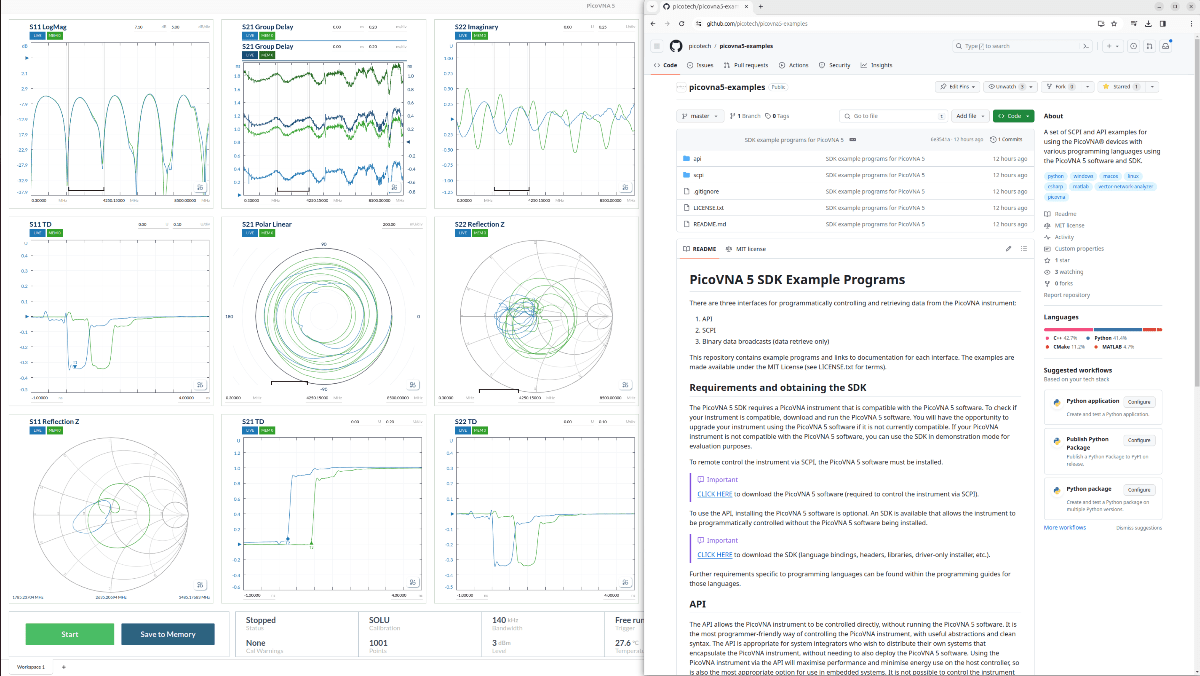
Task: Open chart options icon on S11 LogMag plot
Action: [x=200, y=186]
